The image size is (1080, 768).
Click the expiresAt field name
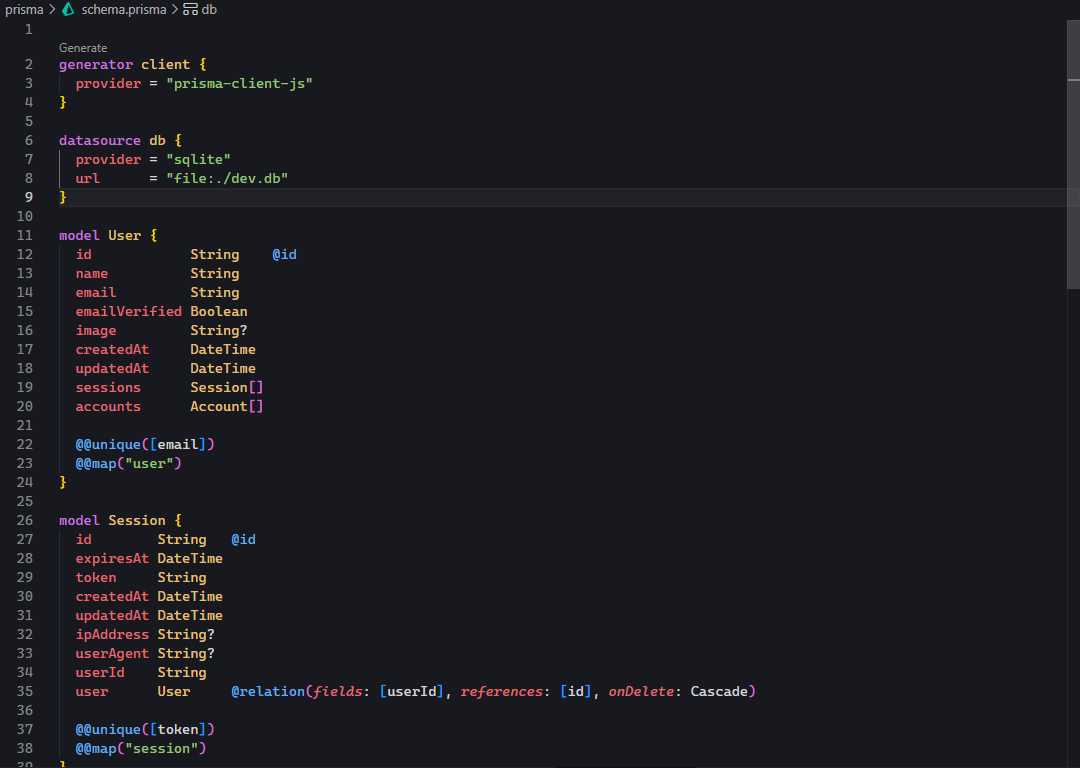112,559
